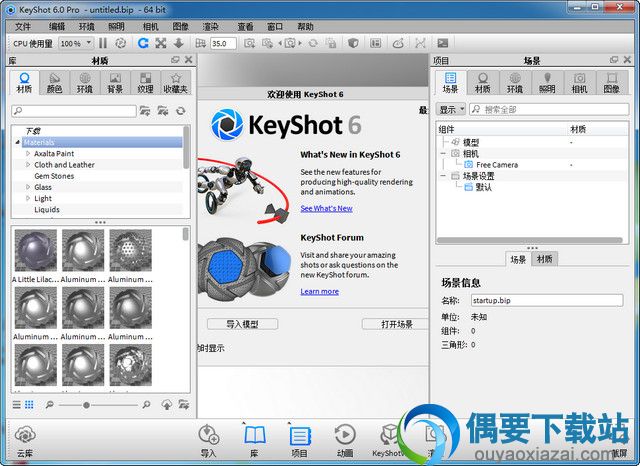Screen dimensions: 640x466
Task: Click the zoom-out magnifier beside thumbnail slider
Action: tap(49, 404)
